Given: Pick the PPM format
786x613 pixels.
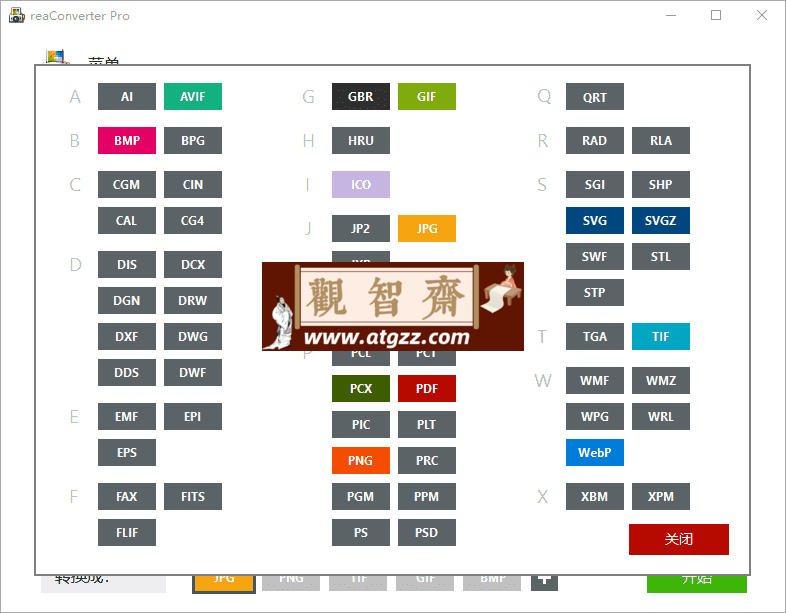Looking at the screenshot, I should pos(427,497).
